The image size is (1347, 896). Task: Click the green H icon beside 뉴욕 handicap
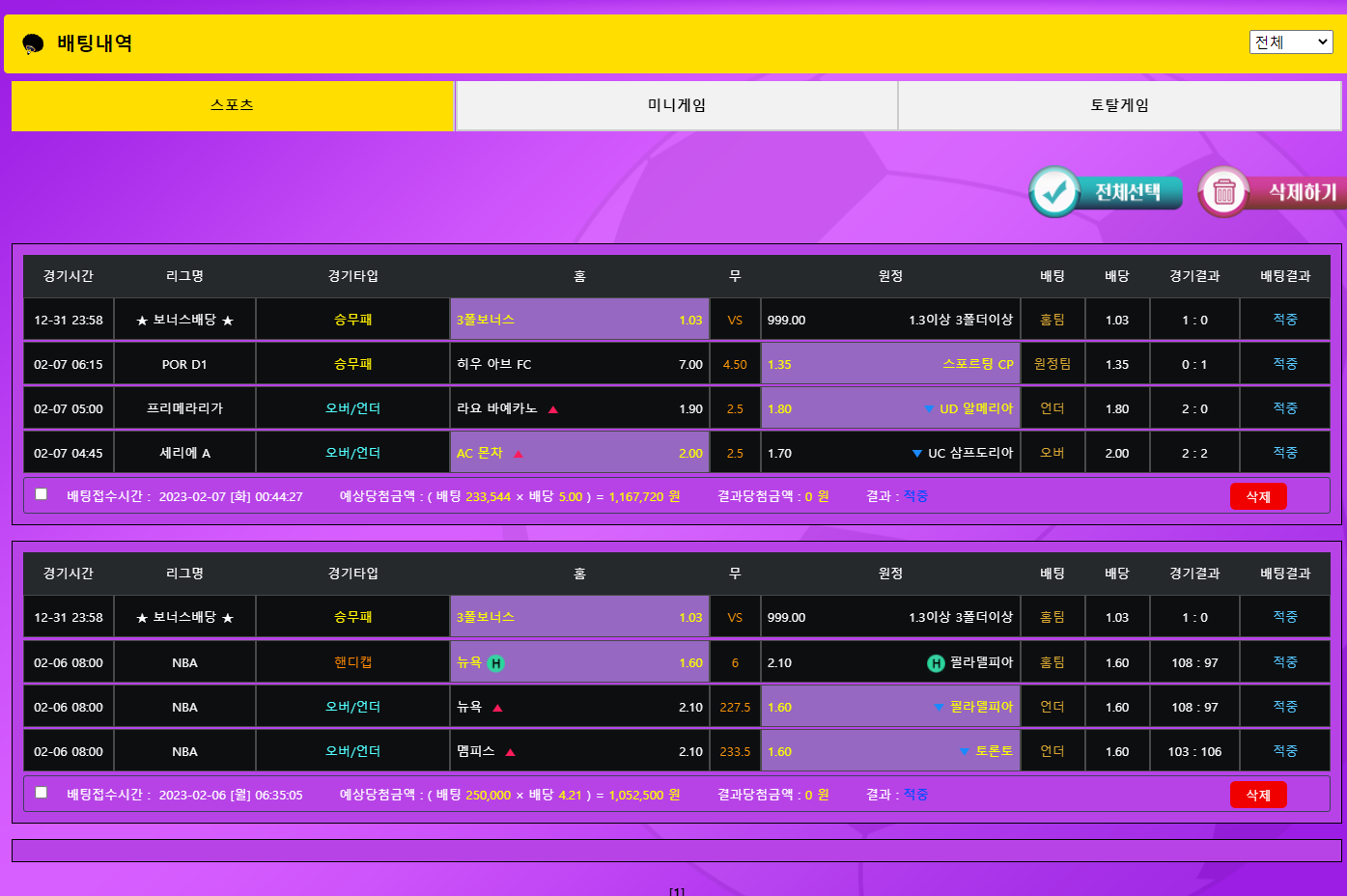click(495, 663)
